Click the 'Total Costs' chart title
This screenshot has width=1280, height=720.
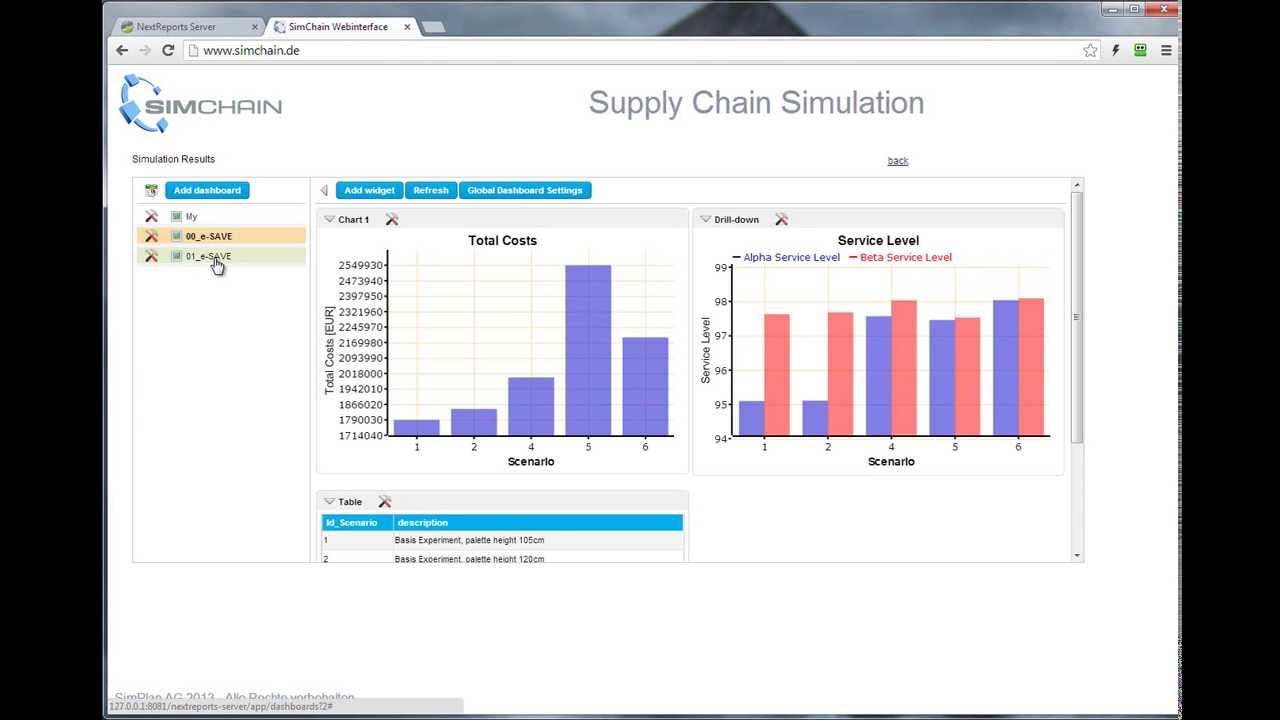pos(502,241)
